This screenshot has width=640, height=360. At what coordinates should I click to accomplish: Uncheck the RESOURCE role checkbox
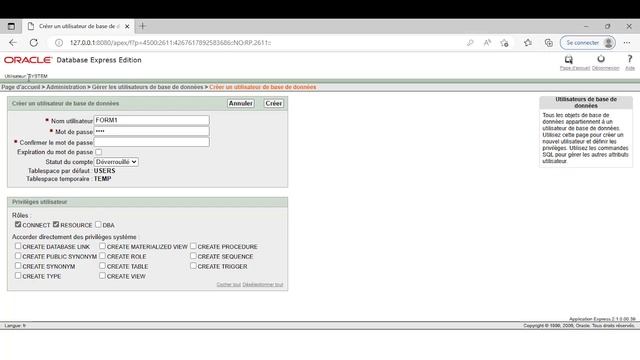coord(56,224)
